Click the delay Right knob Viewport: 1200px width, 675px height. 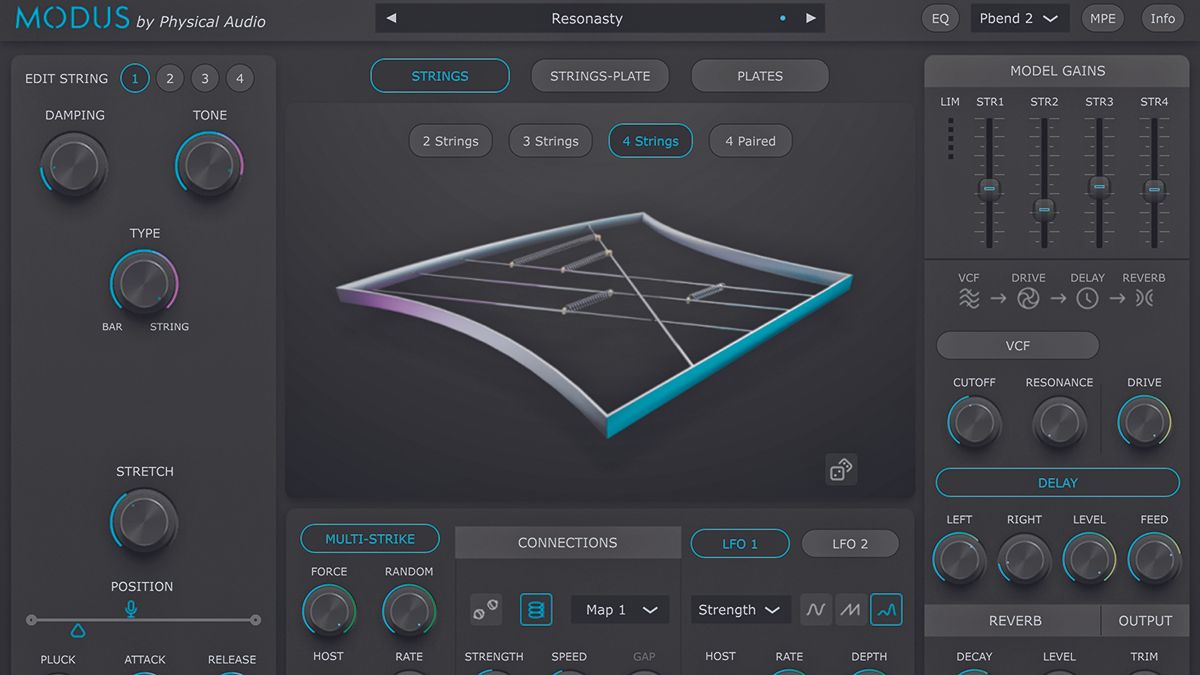(x=1024, y=559)
